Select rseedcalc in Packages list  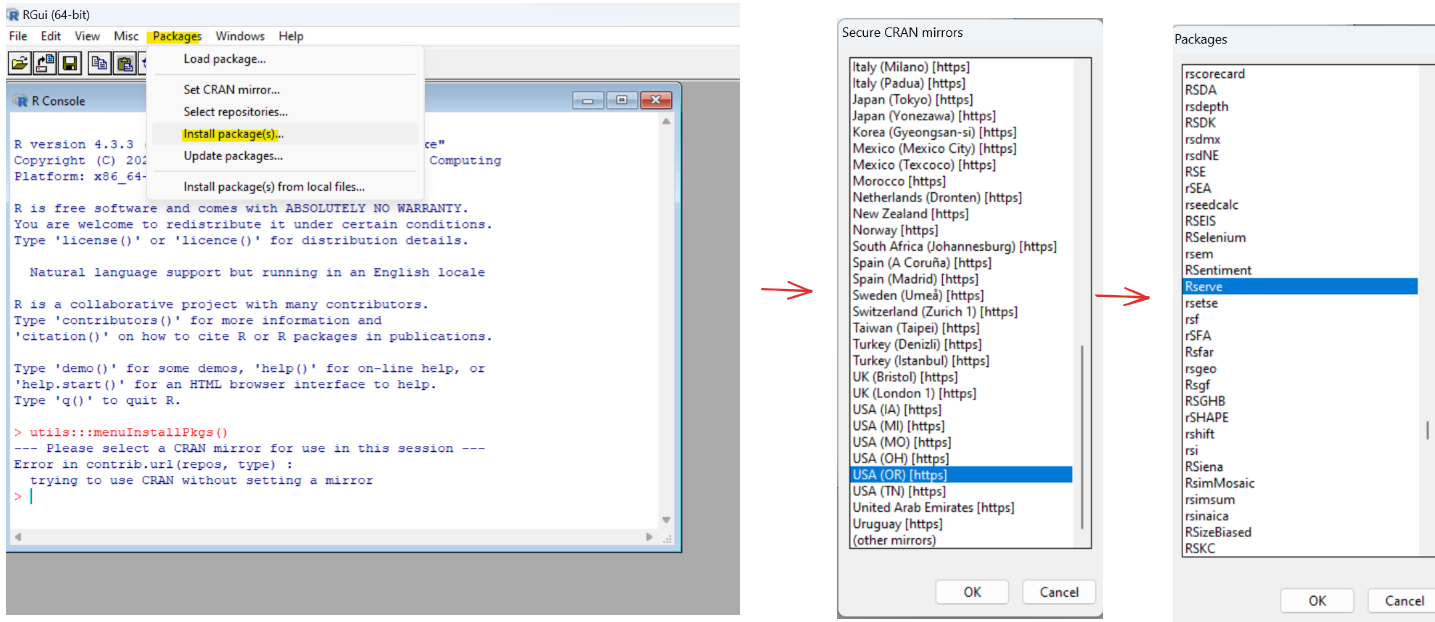(x=1300, y=205)
